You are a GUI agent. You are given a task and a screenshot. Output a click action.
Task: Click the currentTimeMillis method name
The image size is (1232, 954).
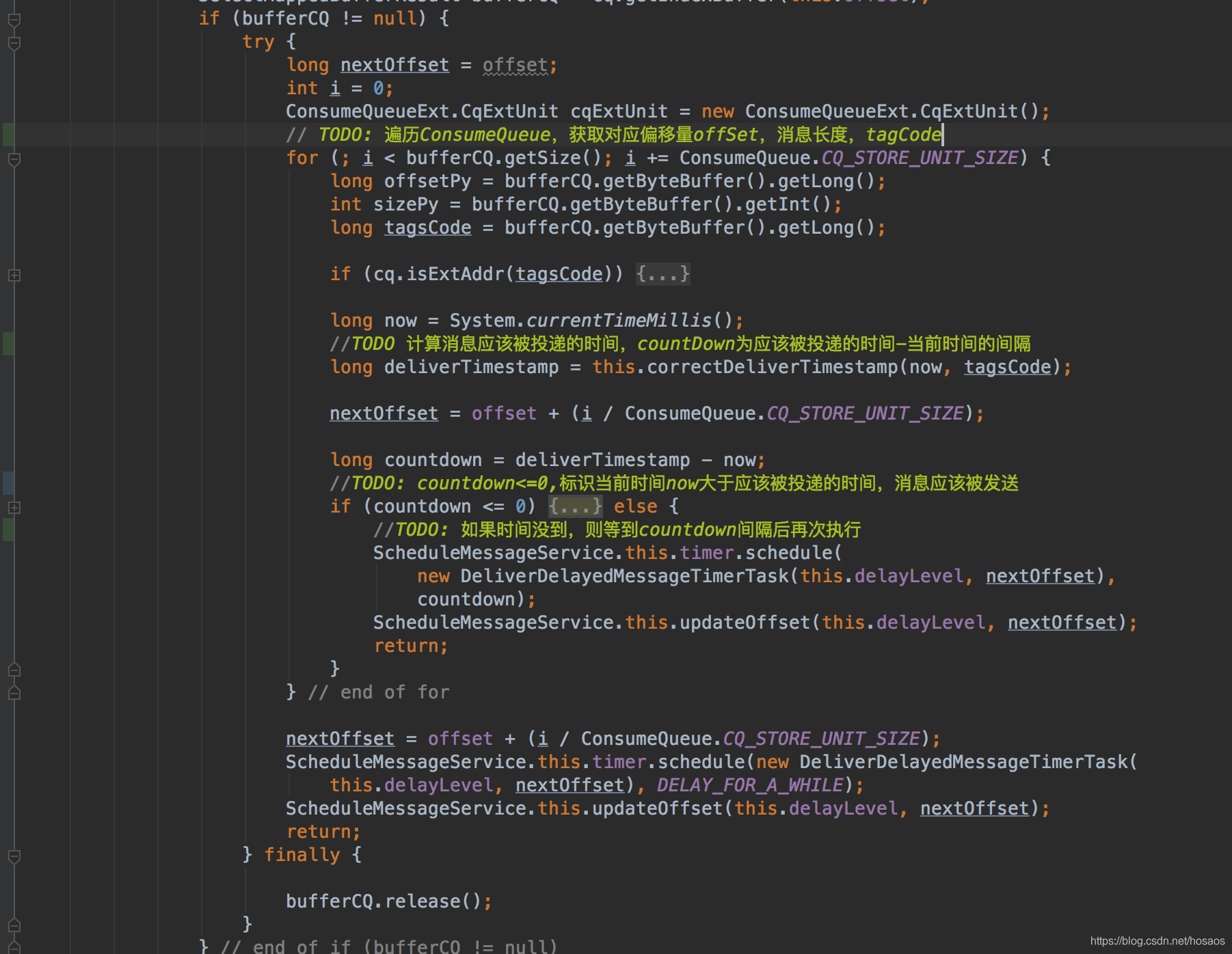(x=619, y=321)
